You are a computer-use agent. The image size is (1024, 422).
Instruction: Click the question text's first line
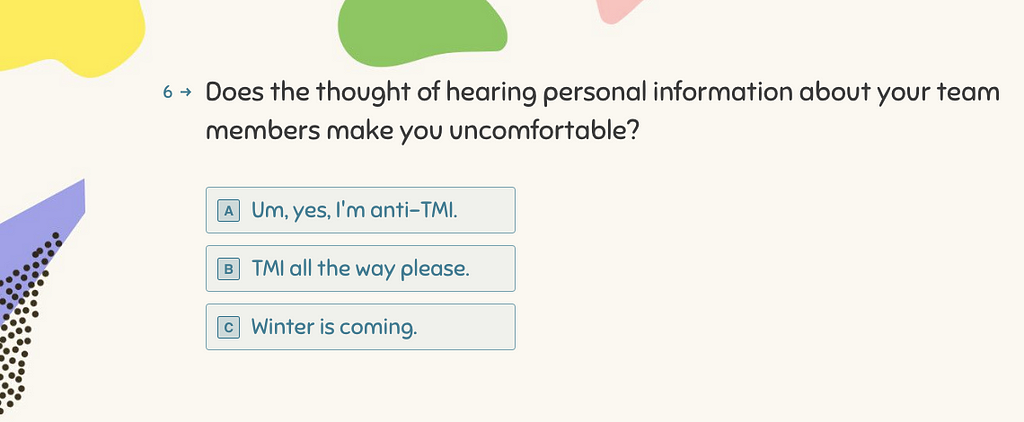602,93
